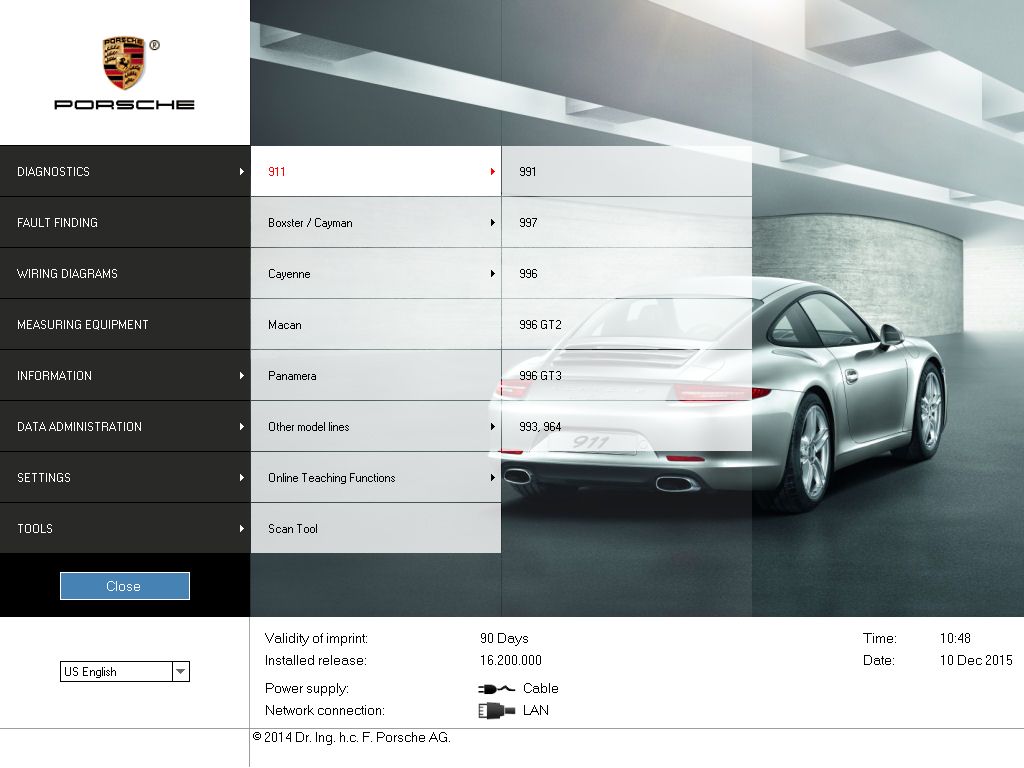The width and height of the screenshot is (1024, 768).
Task: Expand Other model lines submenu arrow
Action: (492, 426)
